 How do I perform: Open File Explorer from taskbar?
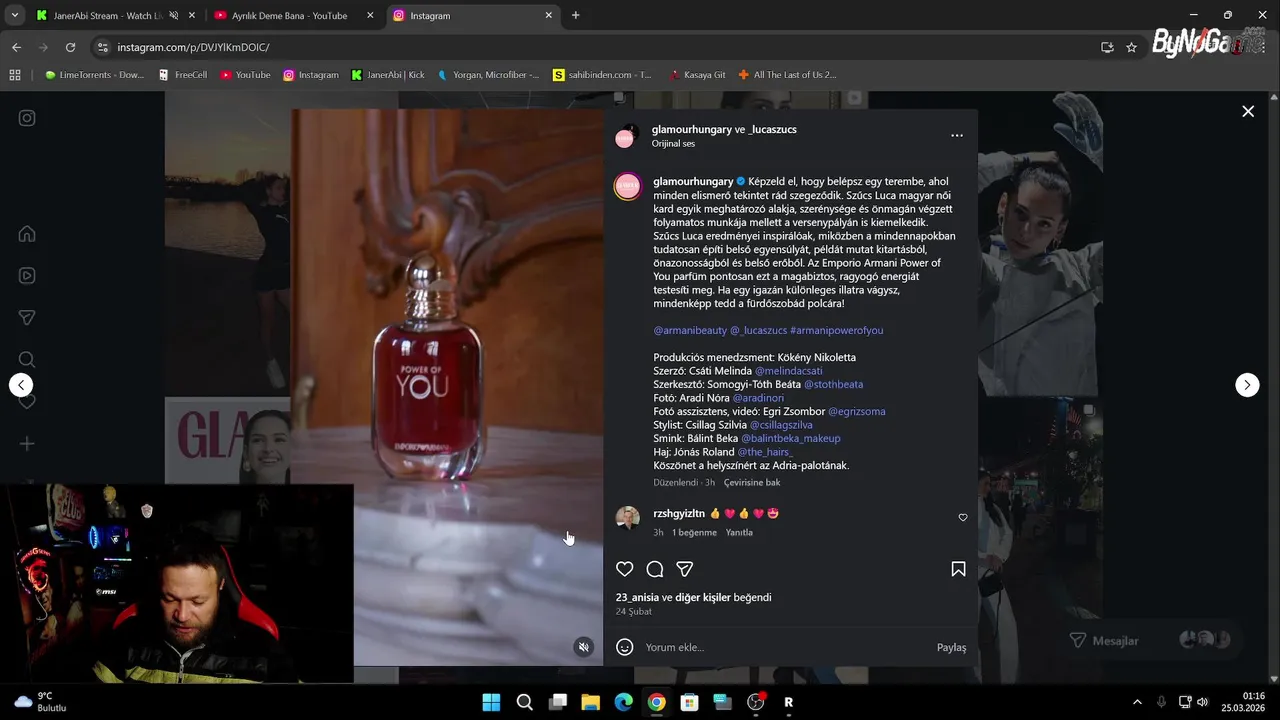click(590, 702)
